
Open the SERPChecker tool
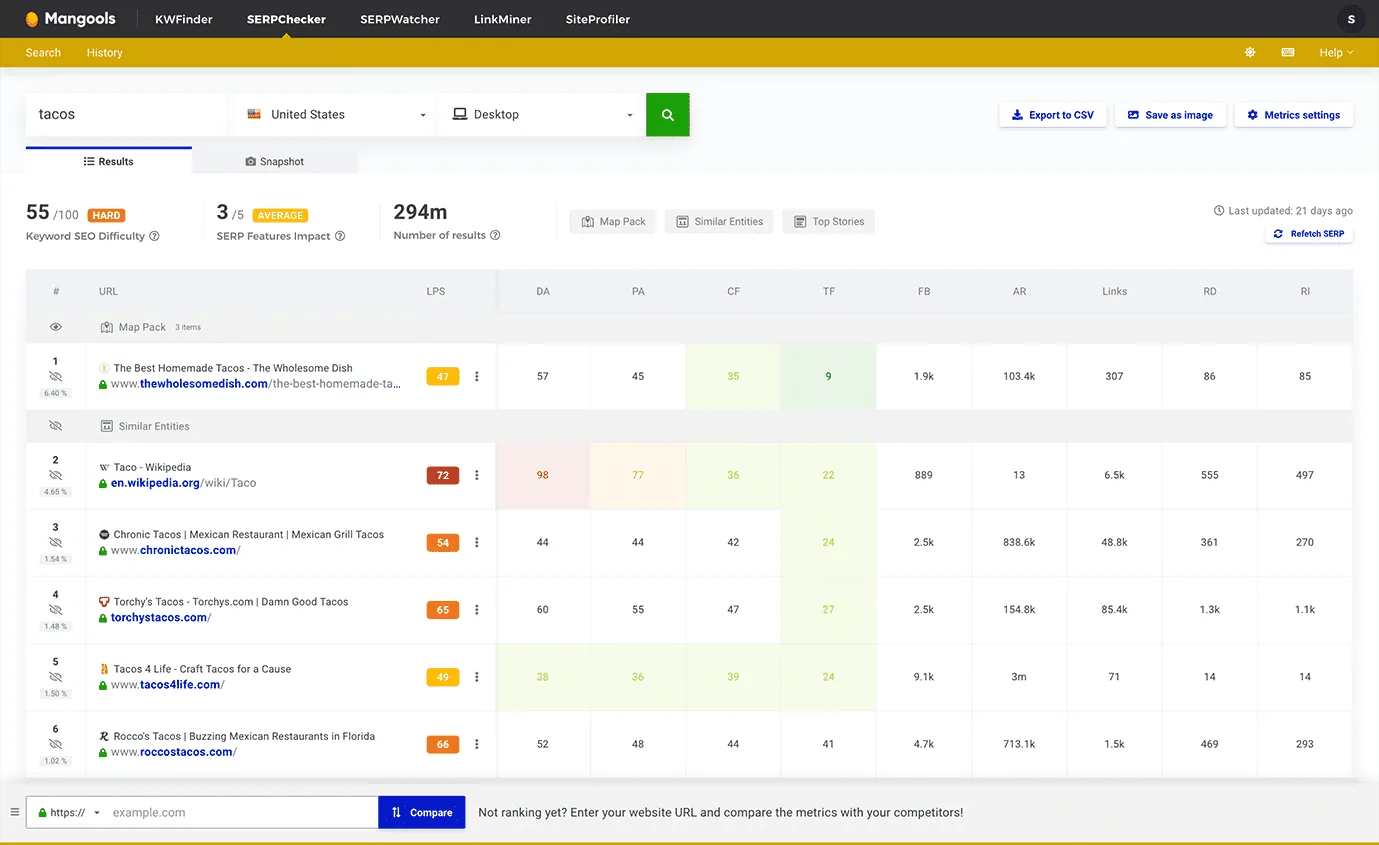pos(285,19)
